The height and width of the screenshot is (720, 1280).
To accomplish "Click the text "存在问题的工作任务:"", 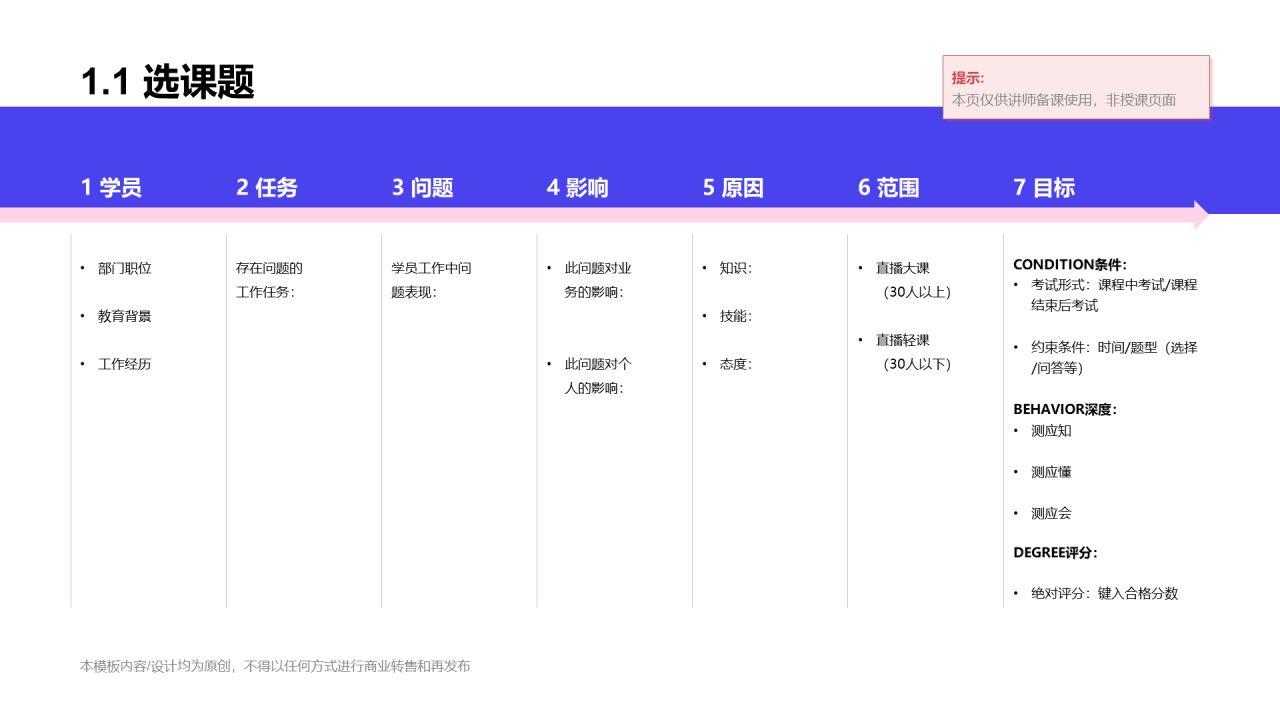I will [270, 280].
